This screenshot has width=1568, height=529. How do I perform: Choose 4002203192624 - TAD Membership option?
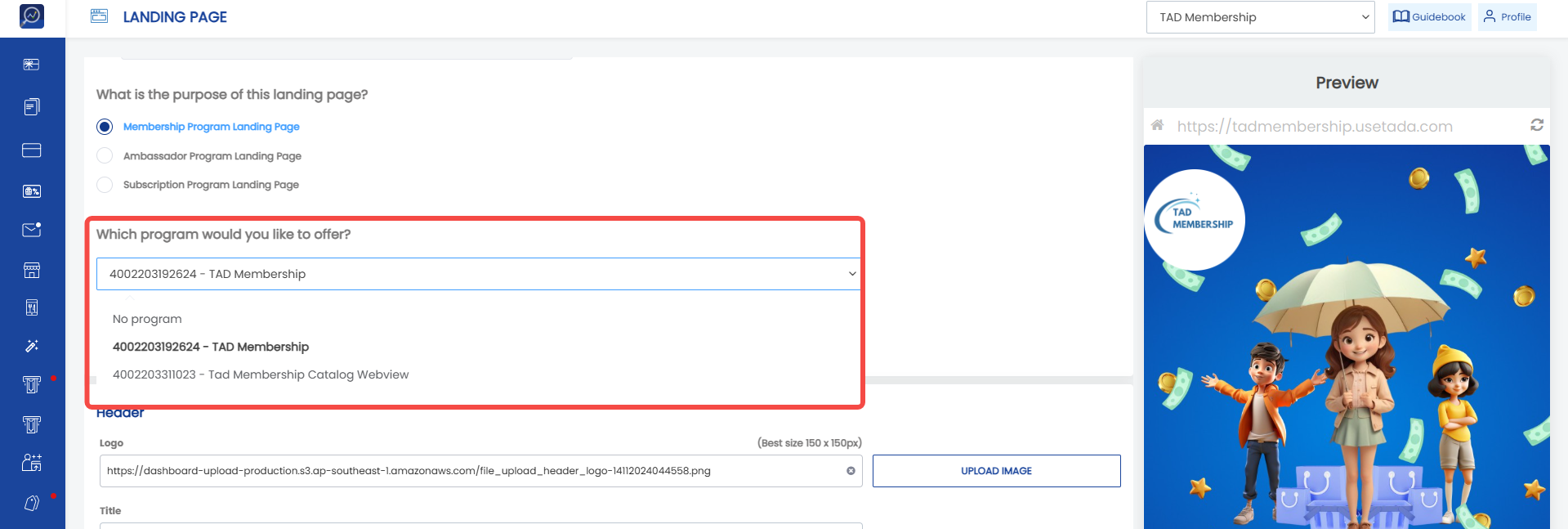tap(211, 347)
